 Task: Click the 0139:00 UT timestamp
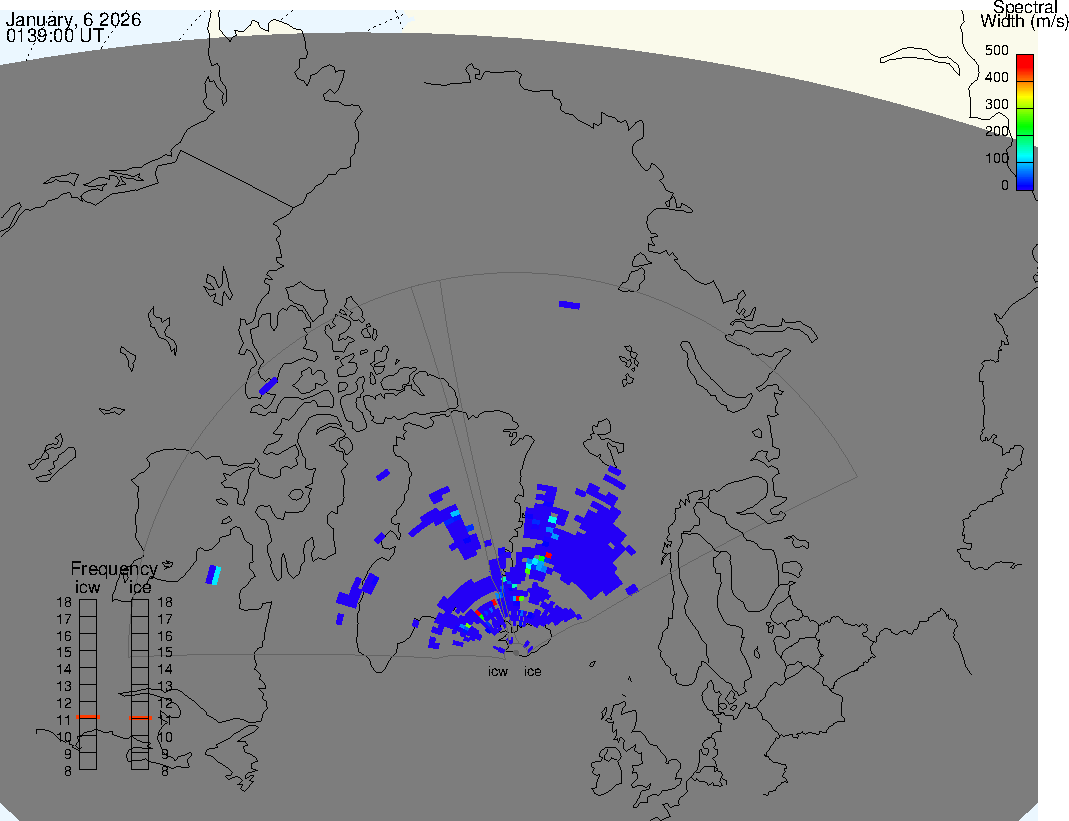pos(55,35)
